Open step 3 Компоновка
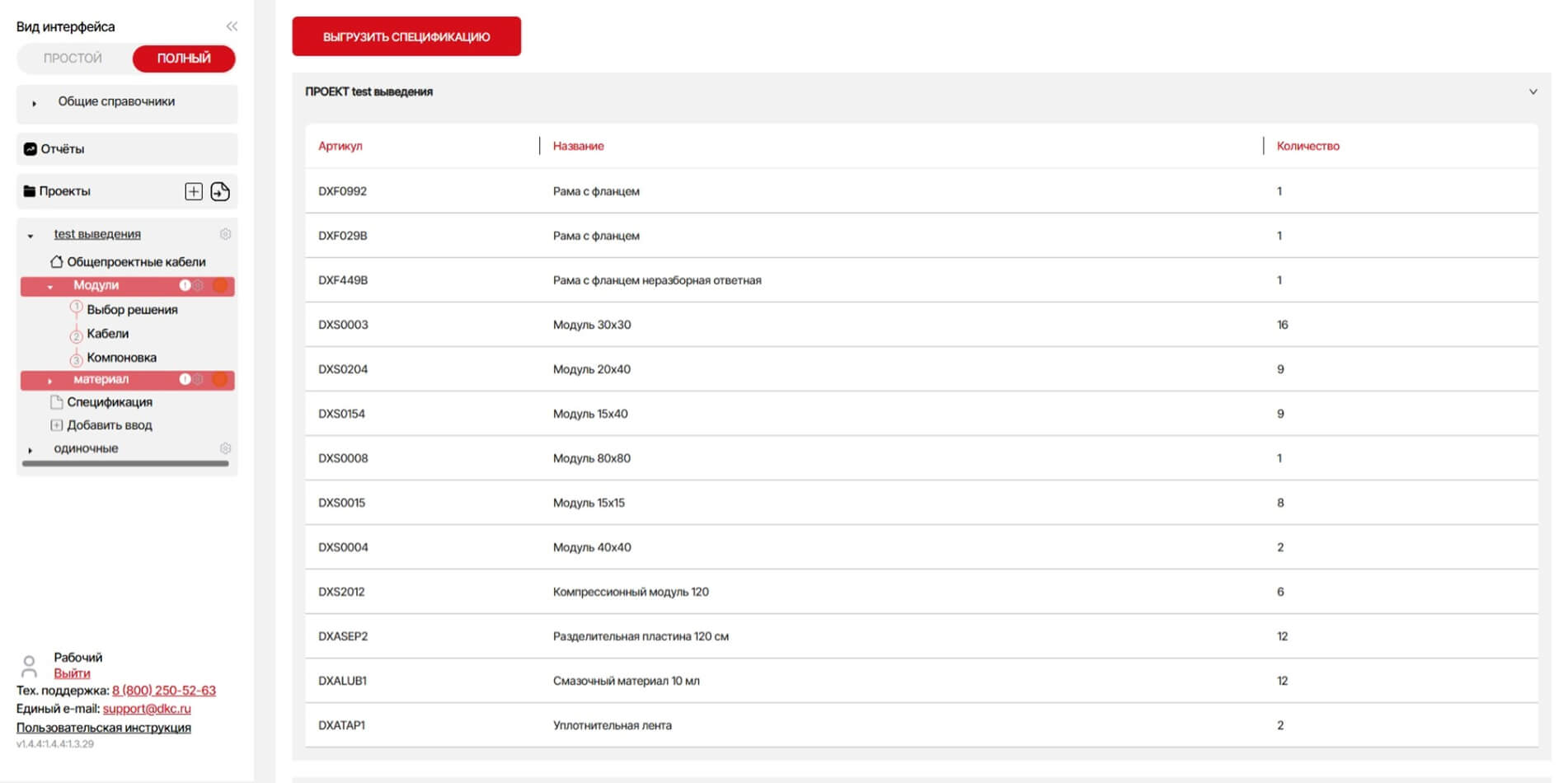The image size is (1568, 783). point(121,358)
